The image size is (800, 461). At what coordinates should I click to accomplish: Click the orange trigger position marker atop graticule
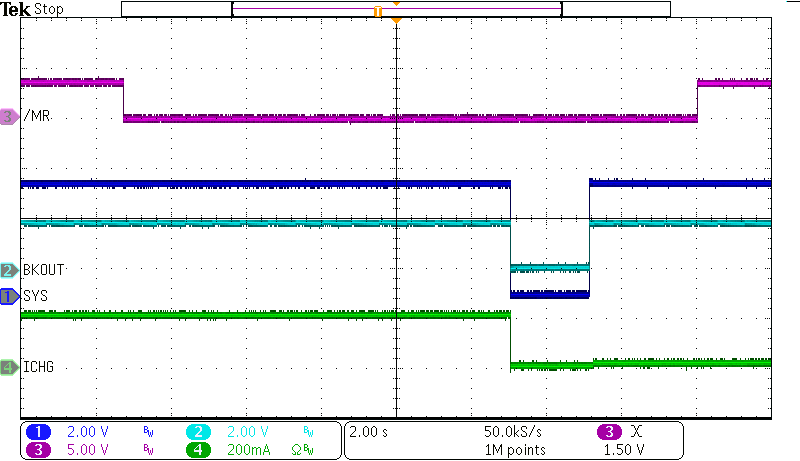point(397,20)
